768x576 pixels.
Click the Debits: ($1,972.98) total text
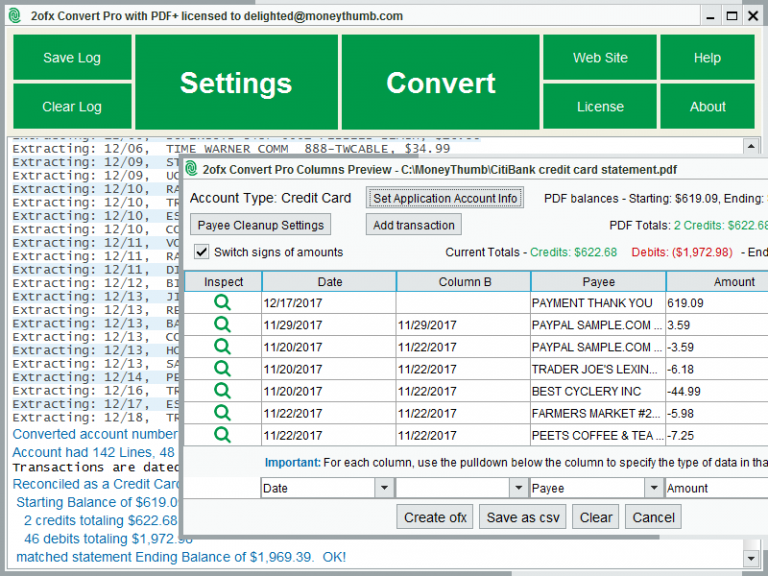tap(682, 252)
